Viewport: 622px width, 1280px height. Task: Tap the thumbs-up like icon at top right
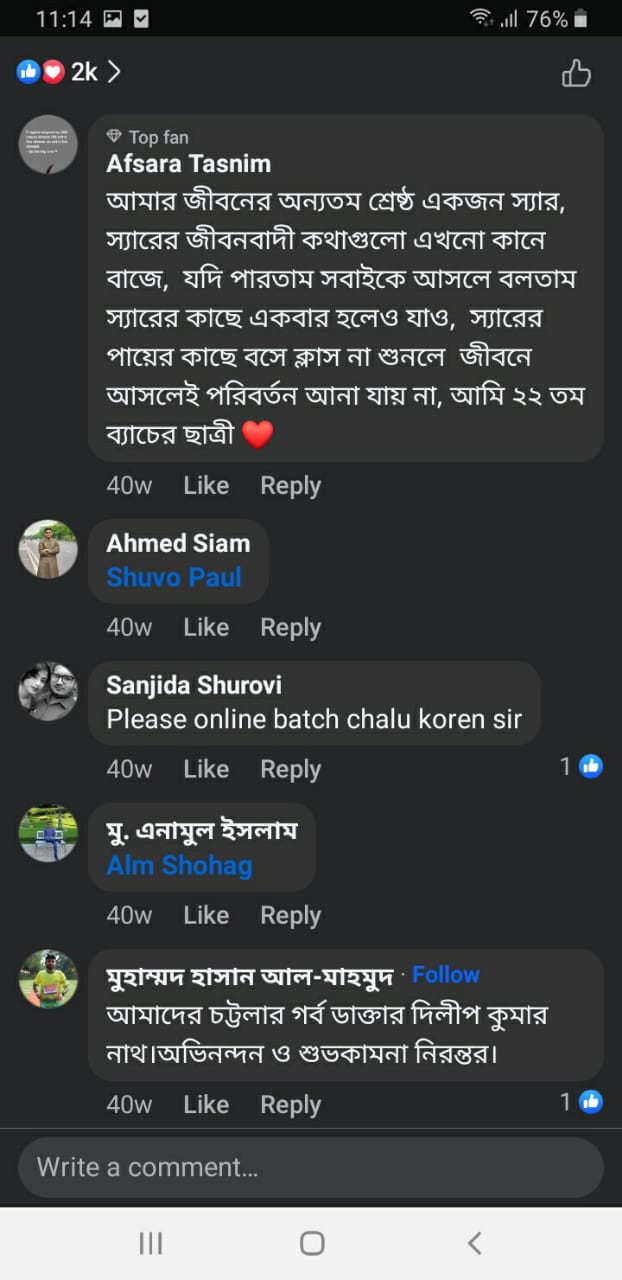(576, 73)
